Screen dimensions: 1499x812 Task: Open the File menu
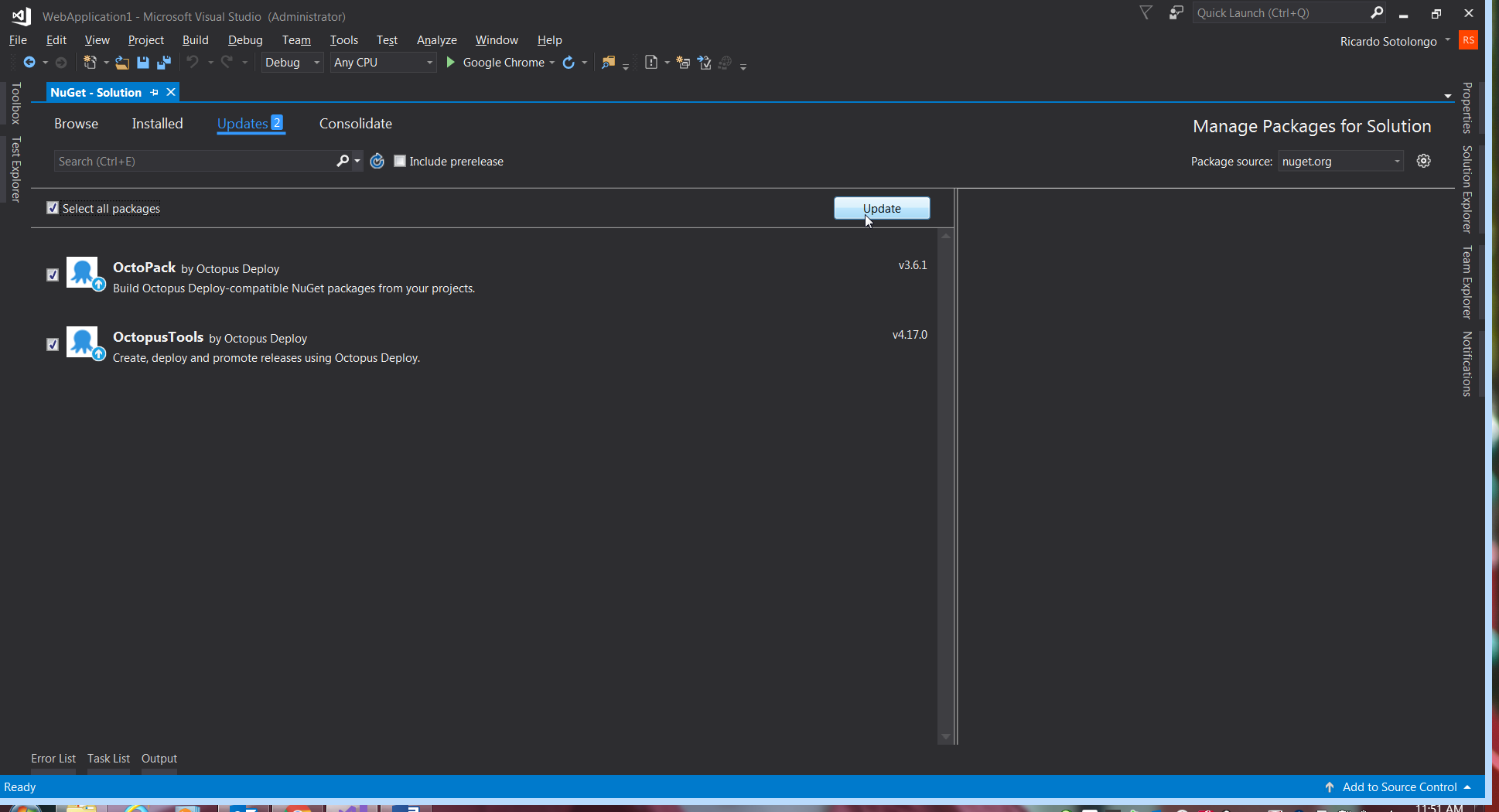[x=18, y=40]
